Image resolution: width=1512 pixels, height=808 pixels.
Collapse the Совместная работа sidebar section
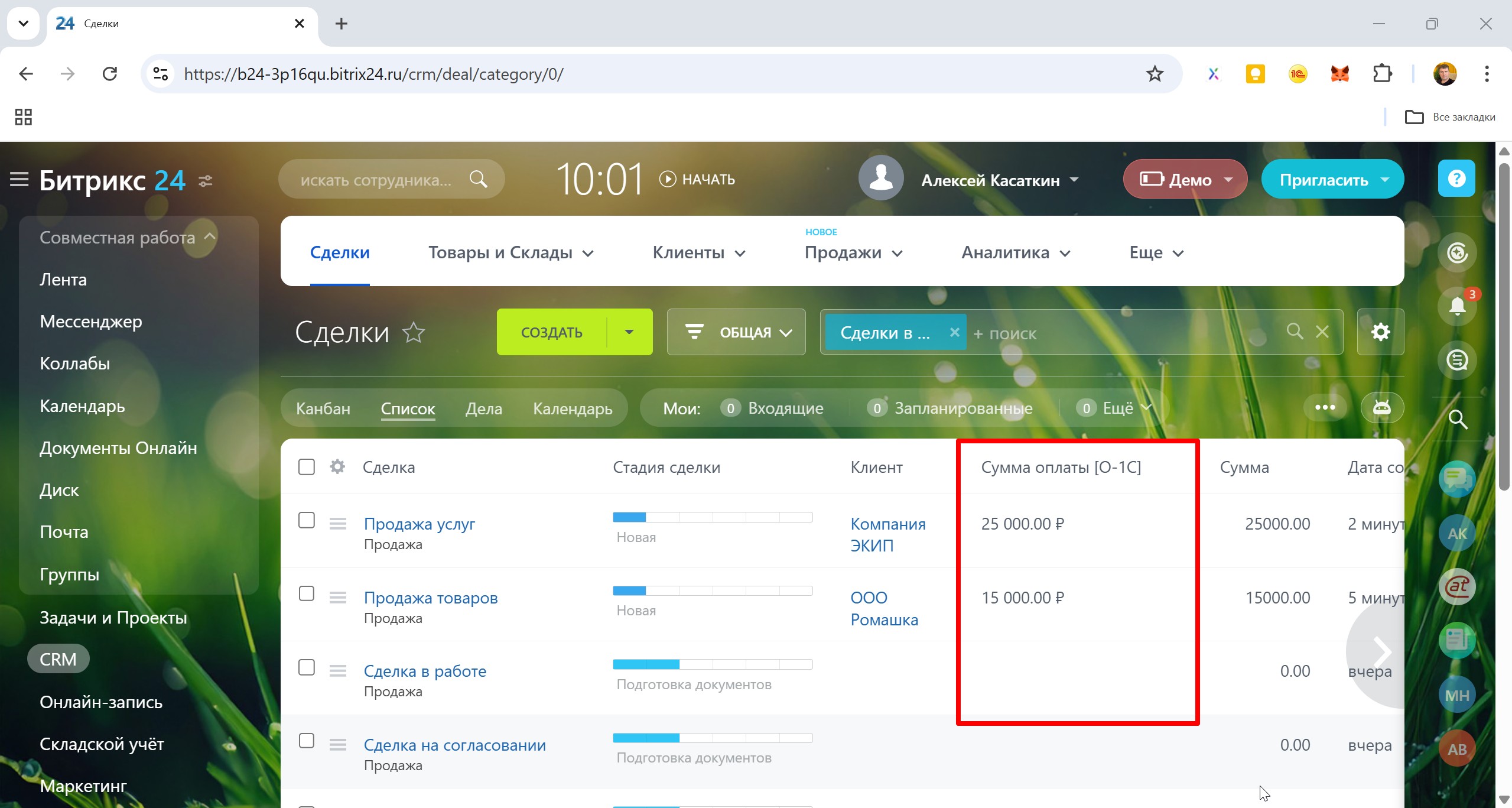209,237
